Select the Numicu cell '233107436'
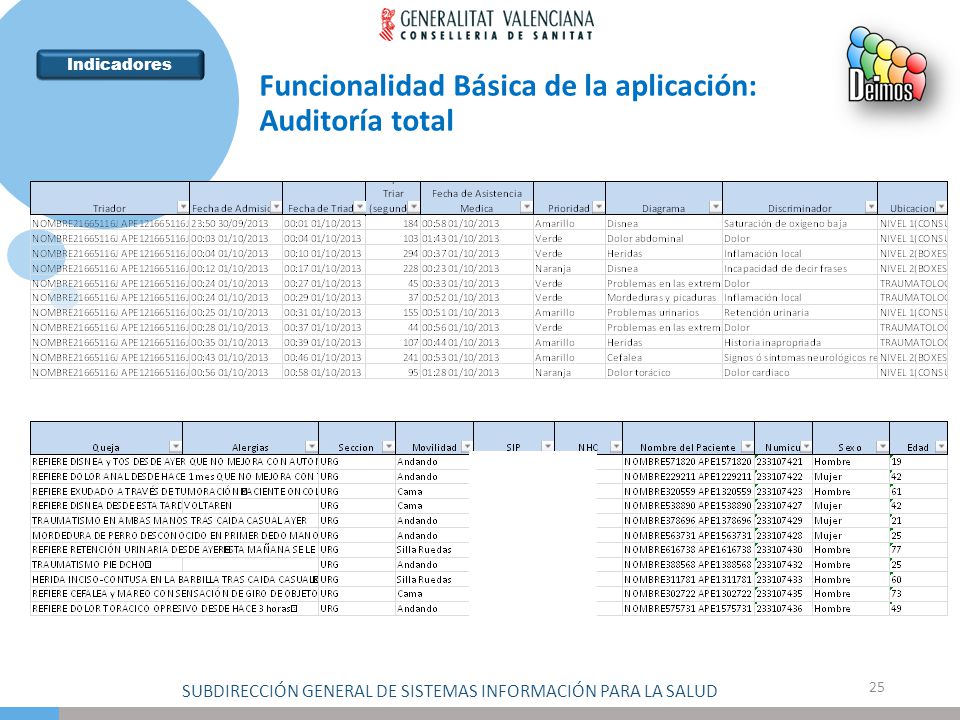 783,609
